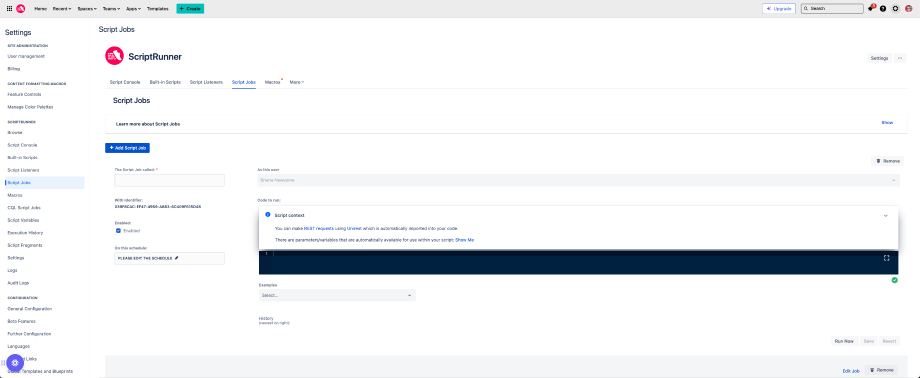920x378 pixels.
Task: Click the Script Job name input field
Action: (x=170, y=180)
